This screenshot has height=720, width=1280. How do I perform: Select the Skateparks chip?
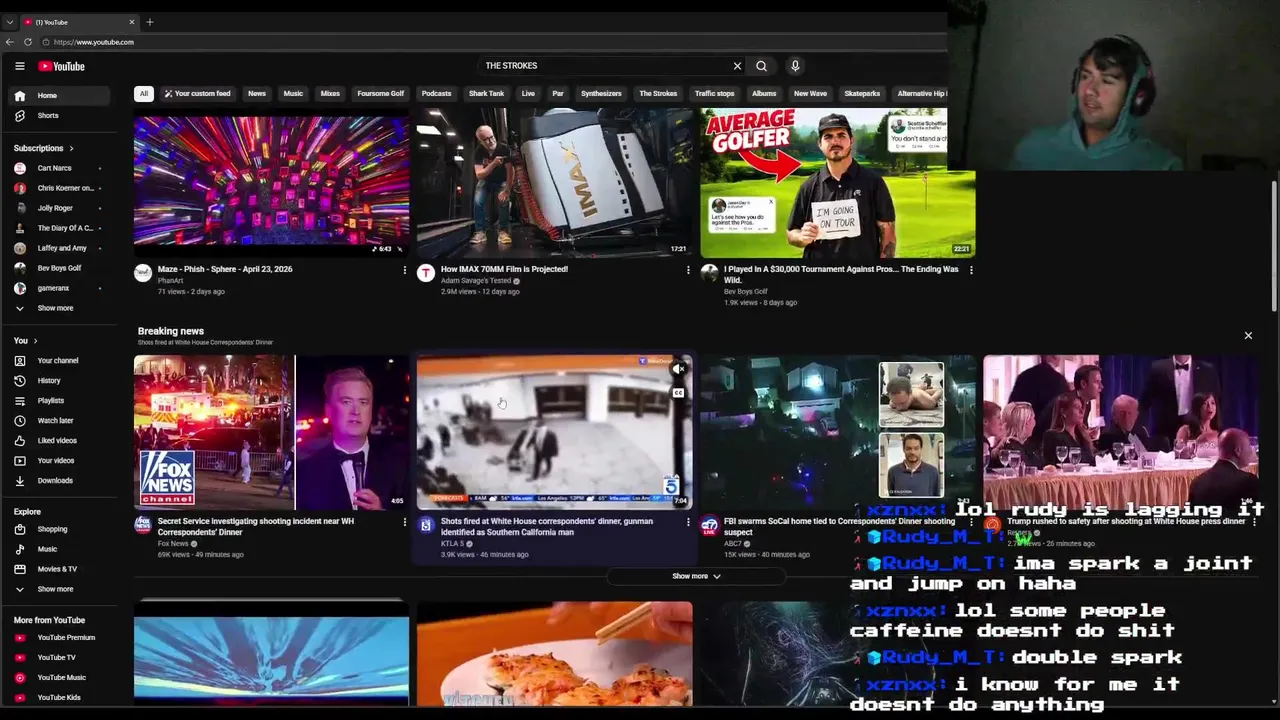(x=862, y=94)
